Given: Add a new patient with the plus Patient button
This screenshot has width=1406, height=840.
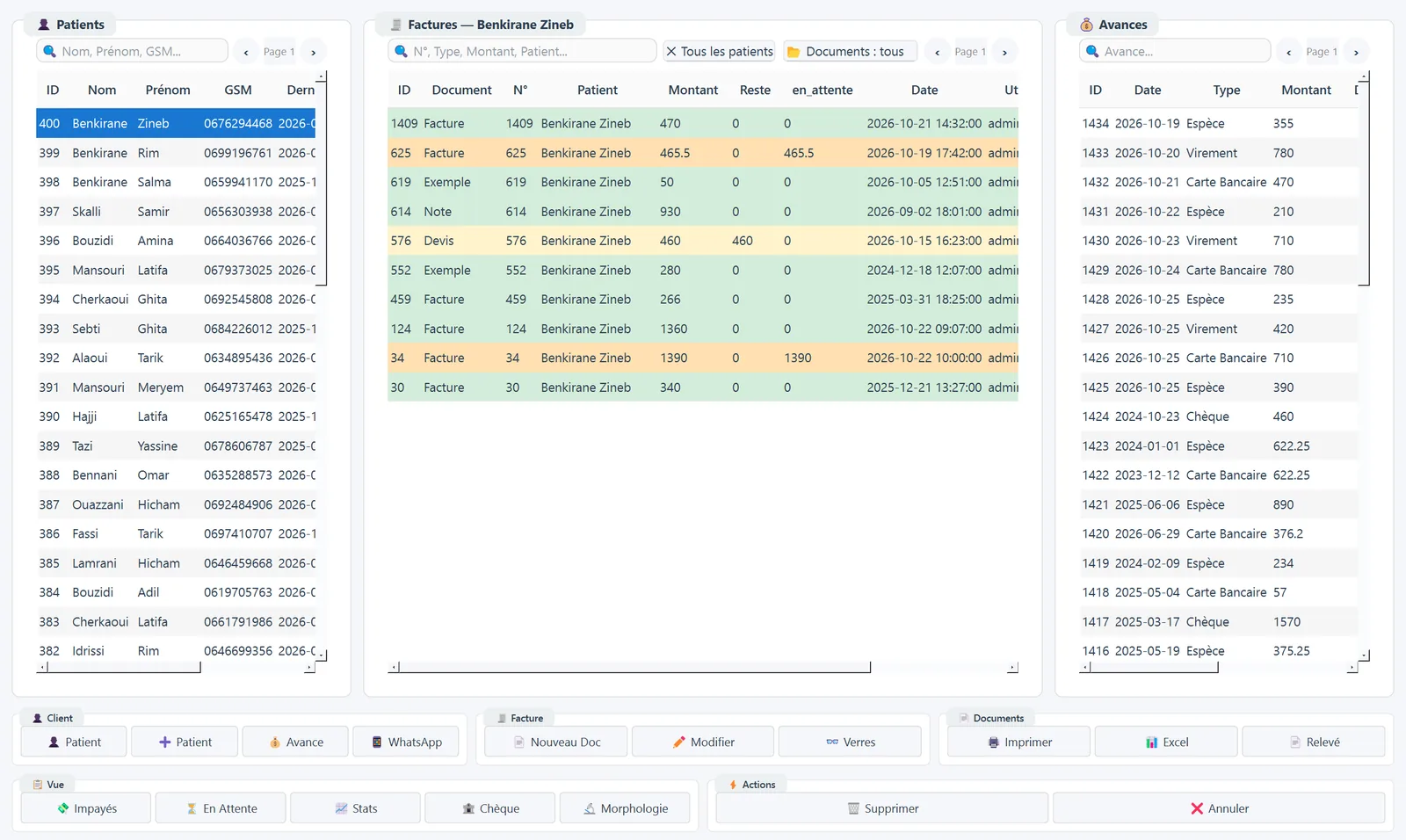Looking at the screenshot, I should coord(185,742).
